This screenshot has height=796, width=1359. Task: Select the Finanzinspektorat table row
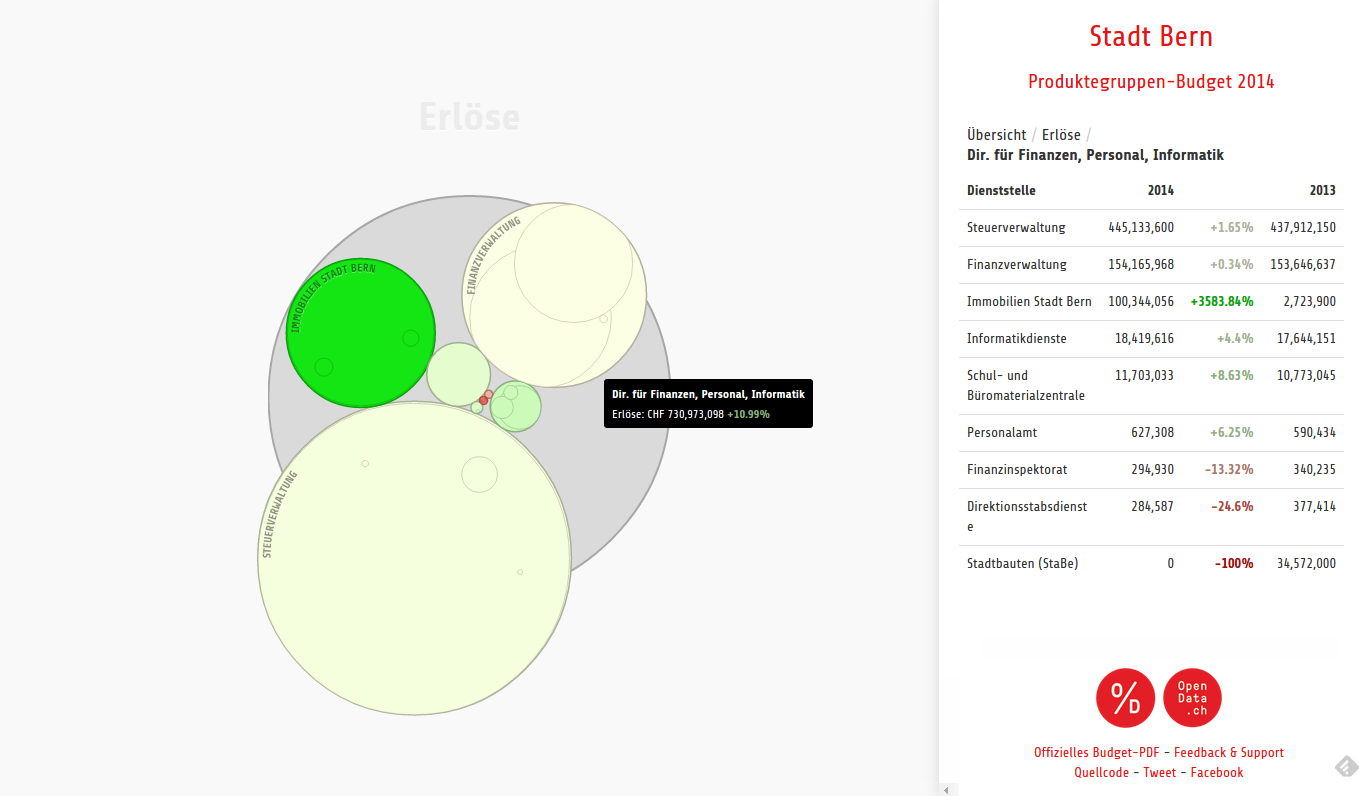[x=1151, y=469]
